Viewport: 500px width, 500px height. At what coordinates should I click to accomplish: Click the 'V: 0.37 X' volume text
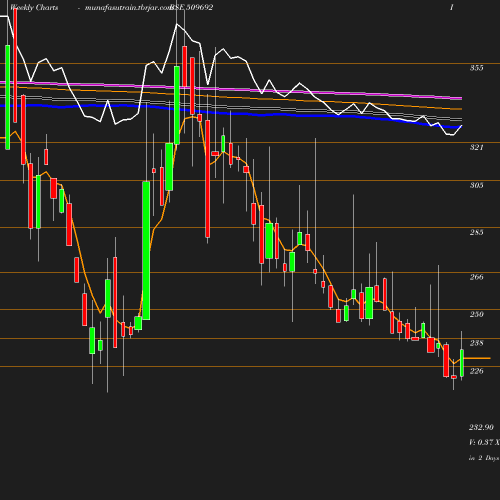click(484, 442)
